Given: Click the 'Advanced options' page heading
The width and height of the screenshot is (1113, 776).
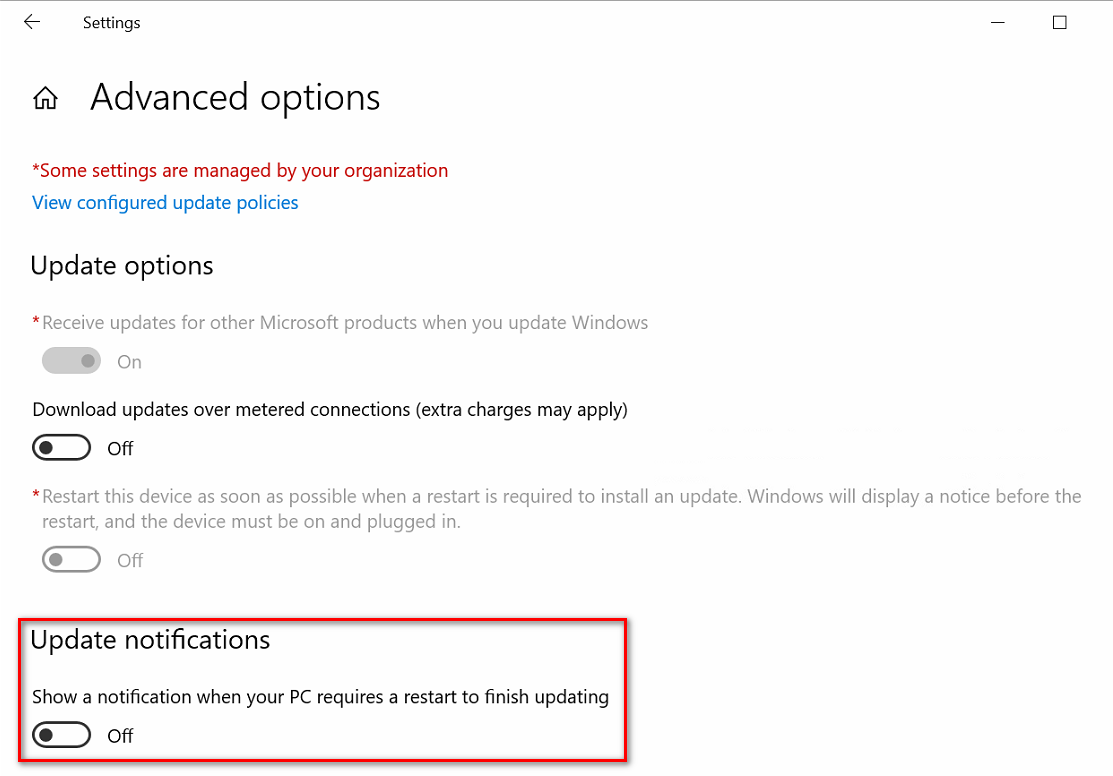Looking at the screenshot, I should [235, 97].
